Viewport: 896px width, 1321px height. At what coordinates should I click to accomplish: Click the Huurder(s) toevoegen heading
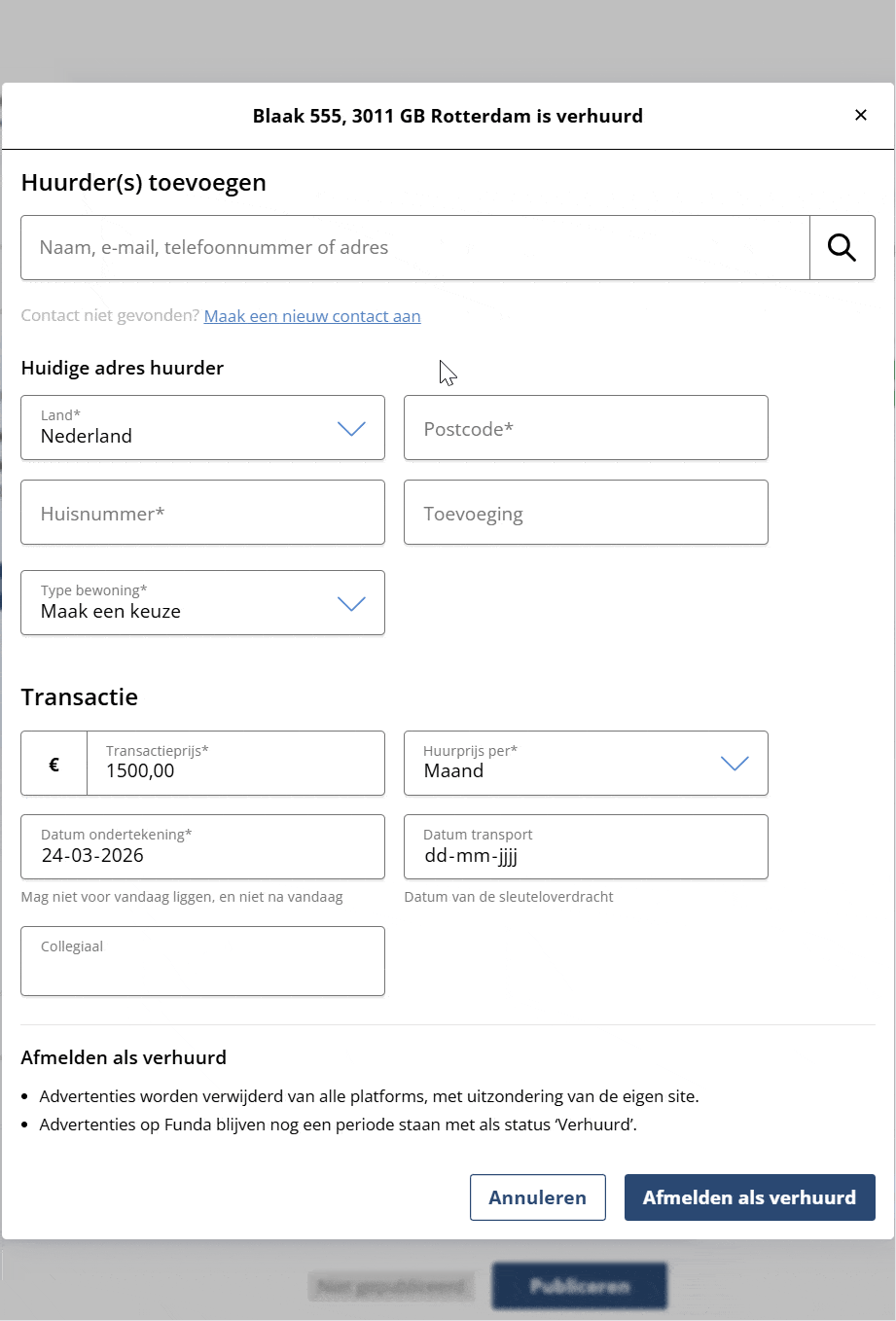tap(144, 183)
